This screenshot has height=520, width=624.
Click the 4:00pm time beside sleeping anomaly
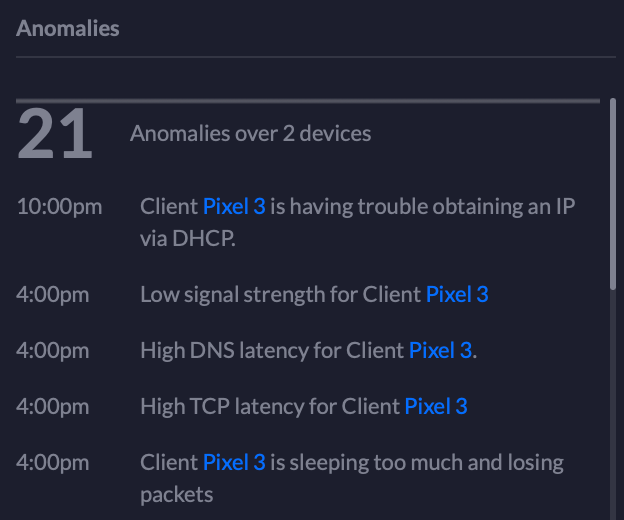point(52,463)
